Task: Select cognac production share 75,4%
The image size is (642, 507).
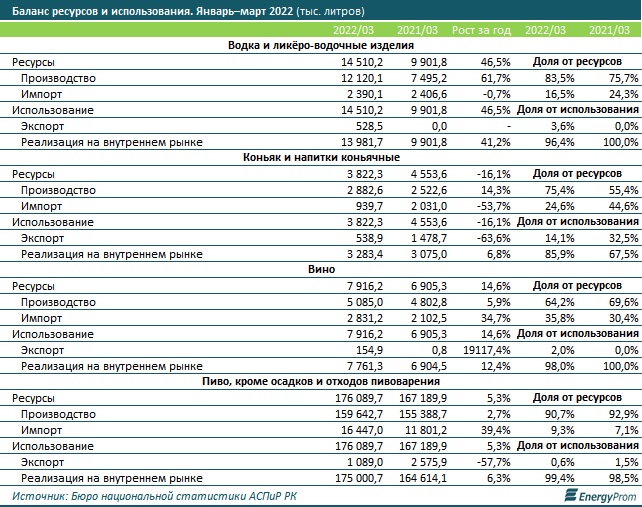Action: pyautogui.click(x=559, y=190)
